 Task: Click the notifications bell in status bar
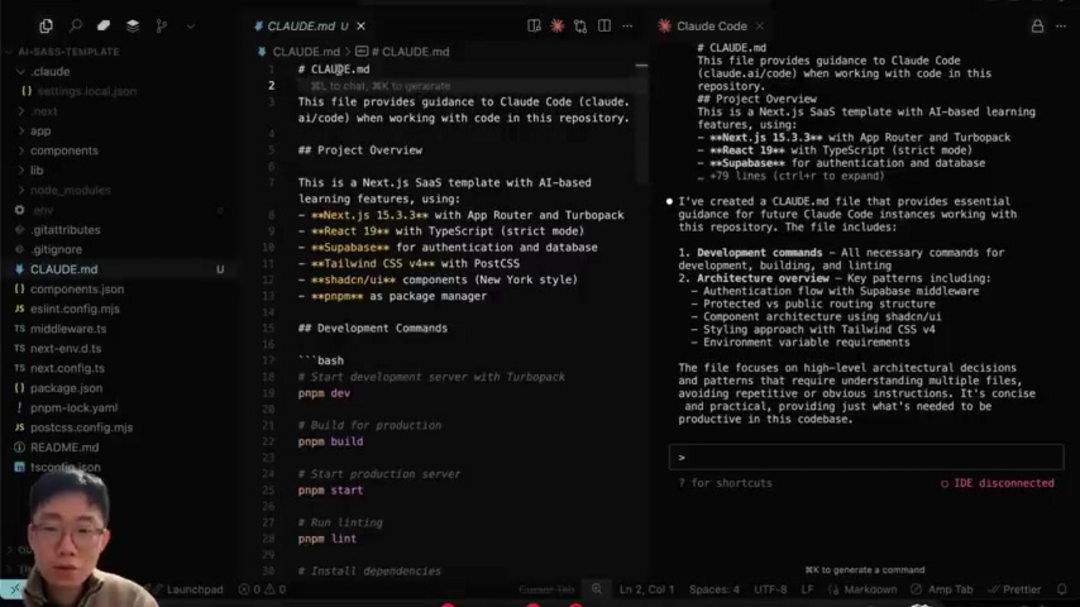coord(1062,590)
